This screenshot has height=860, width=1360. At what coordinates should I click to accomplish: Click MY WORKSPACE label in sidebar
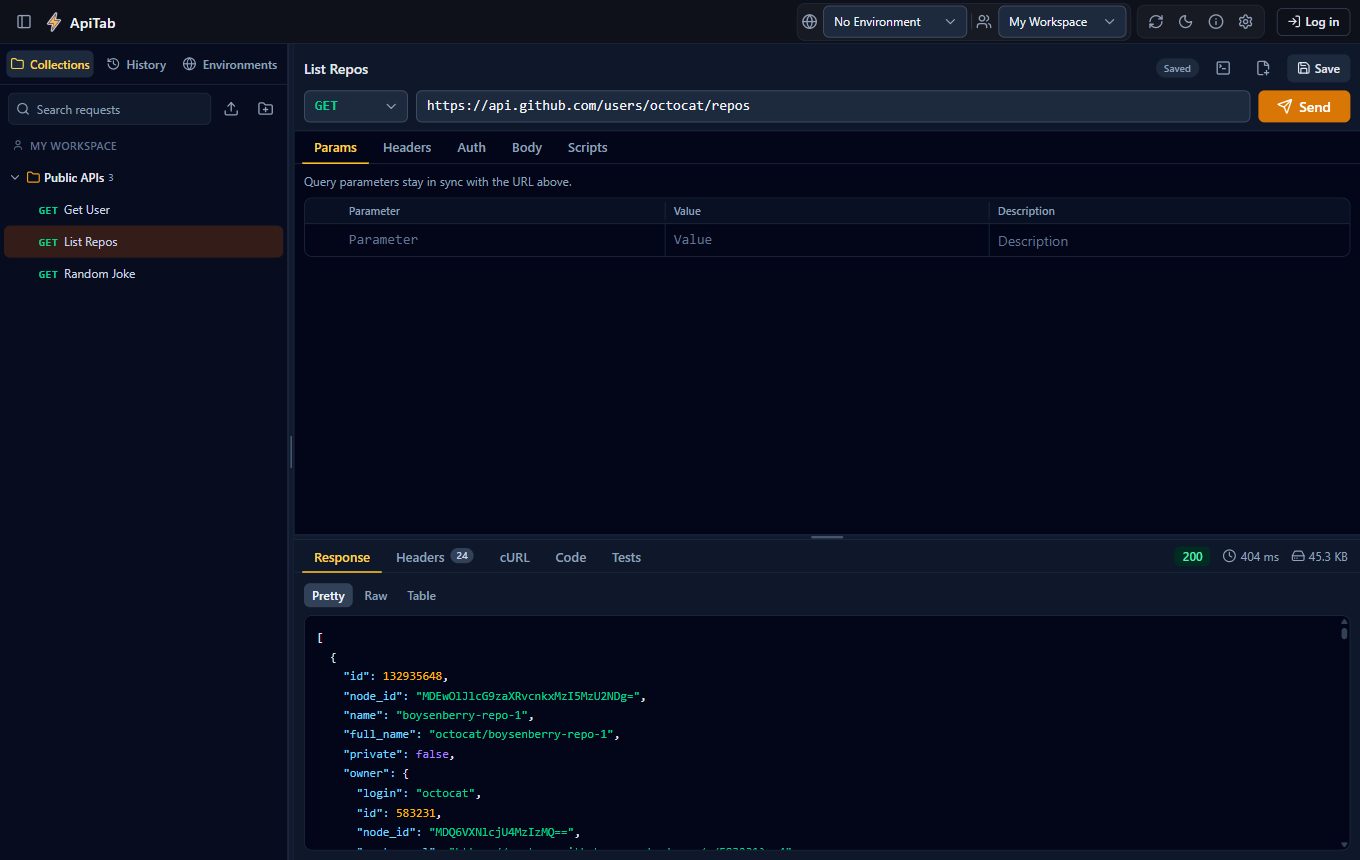coord(73,146)
